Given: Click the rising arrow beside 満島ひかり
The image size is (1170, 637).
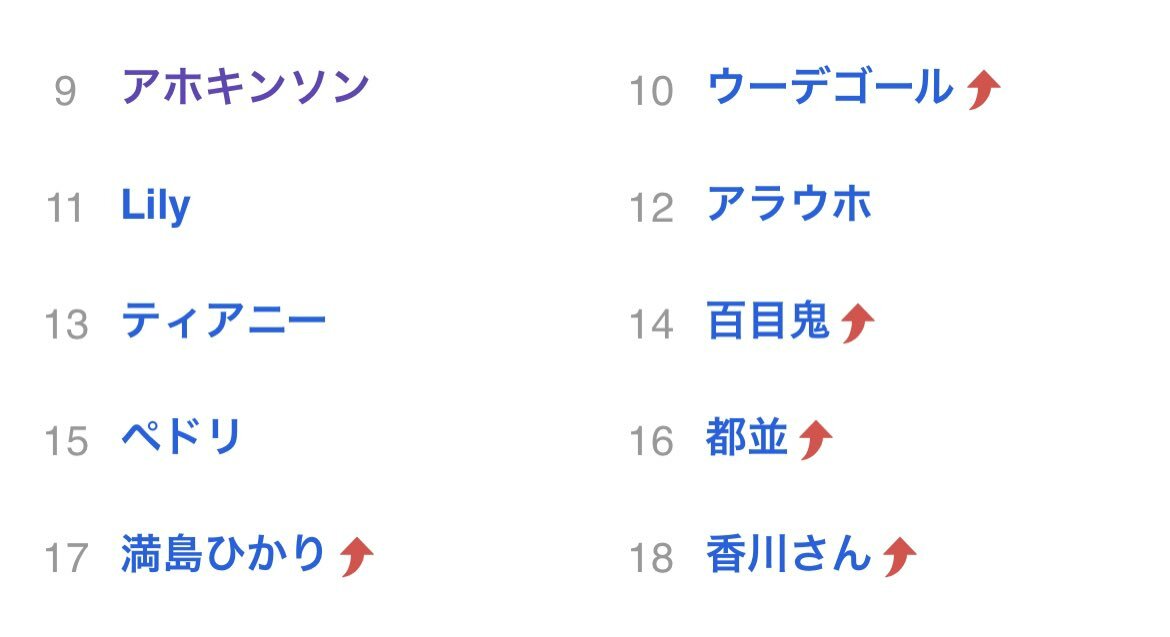Looking at the screenshot, I should tap(356, 556).
